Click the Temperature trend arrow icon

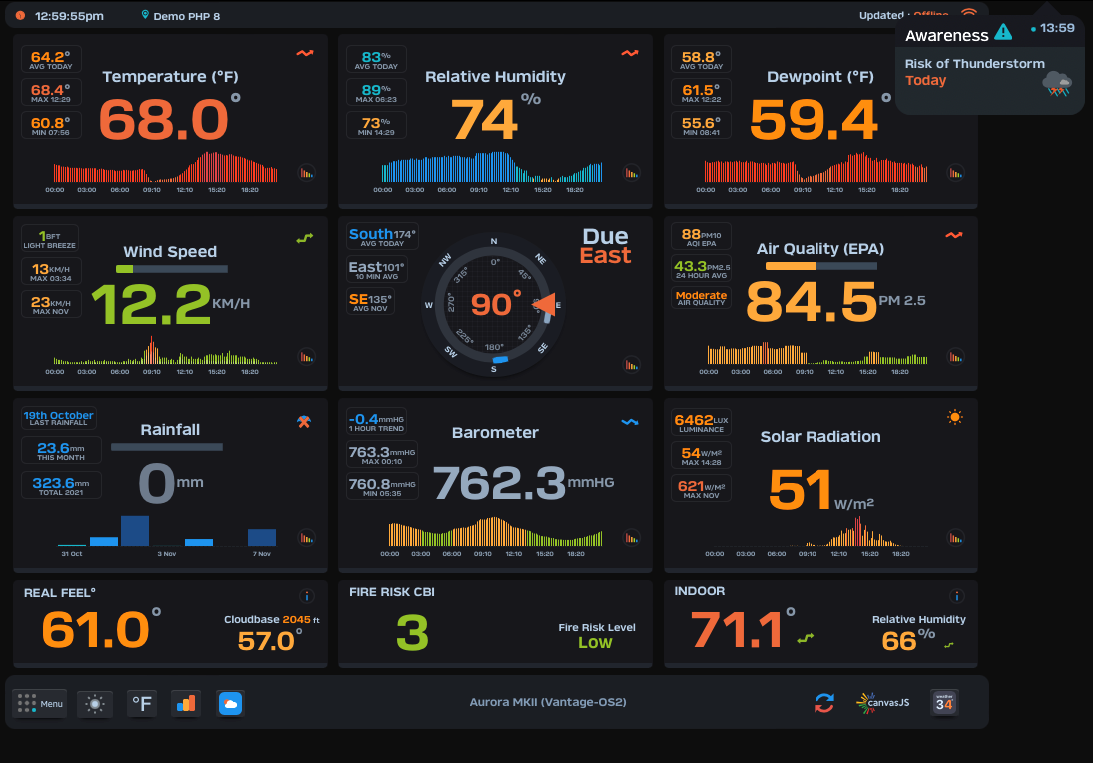click(305, 53)
